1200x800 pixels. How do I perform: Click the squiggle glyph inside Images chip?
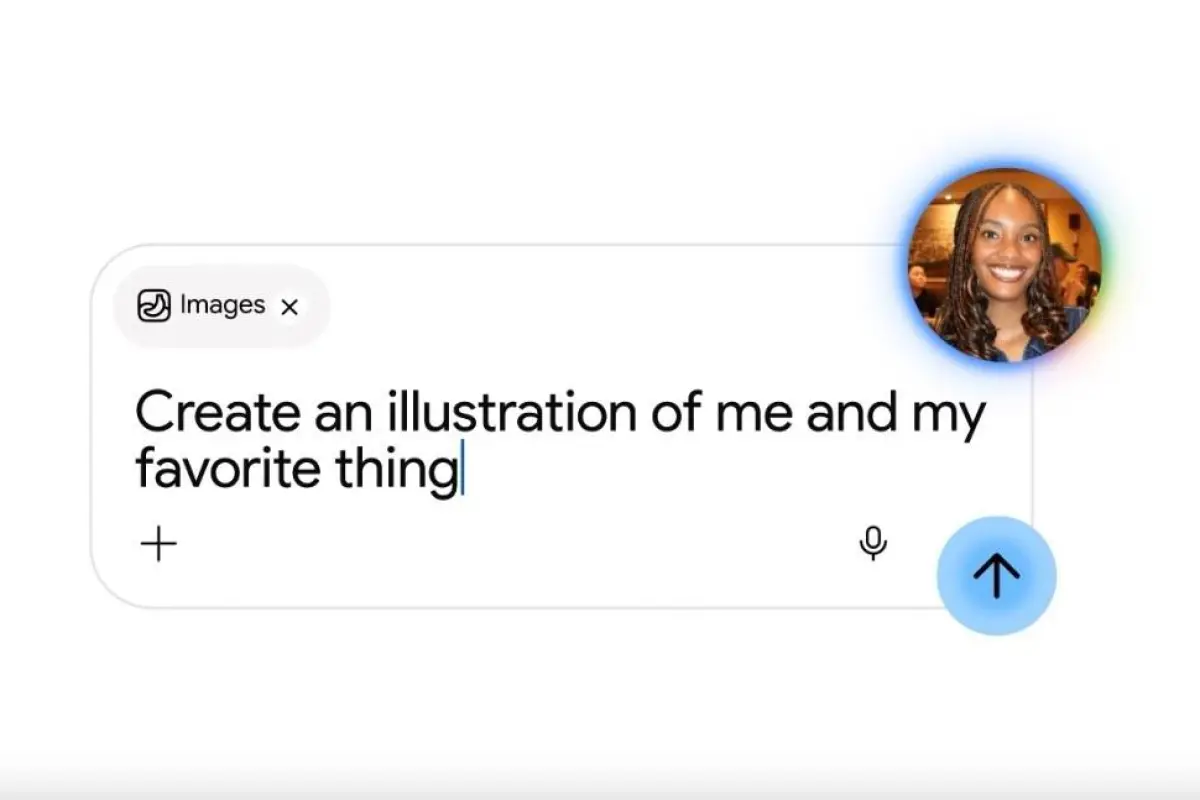[155, 305]
